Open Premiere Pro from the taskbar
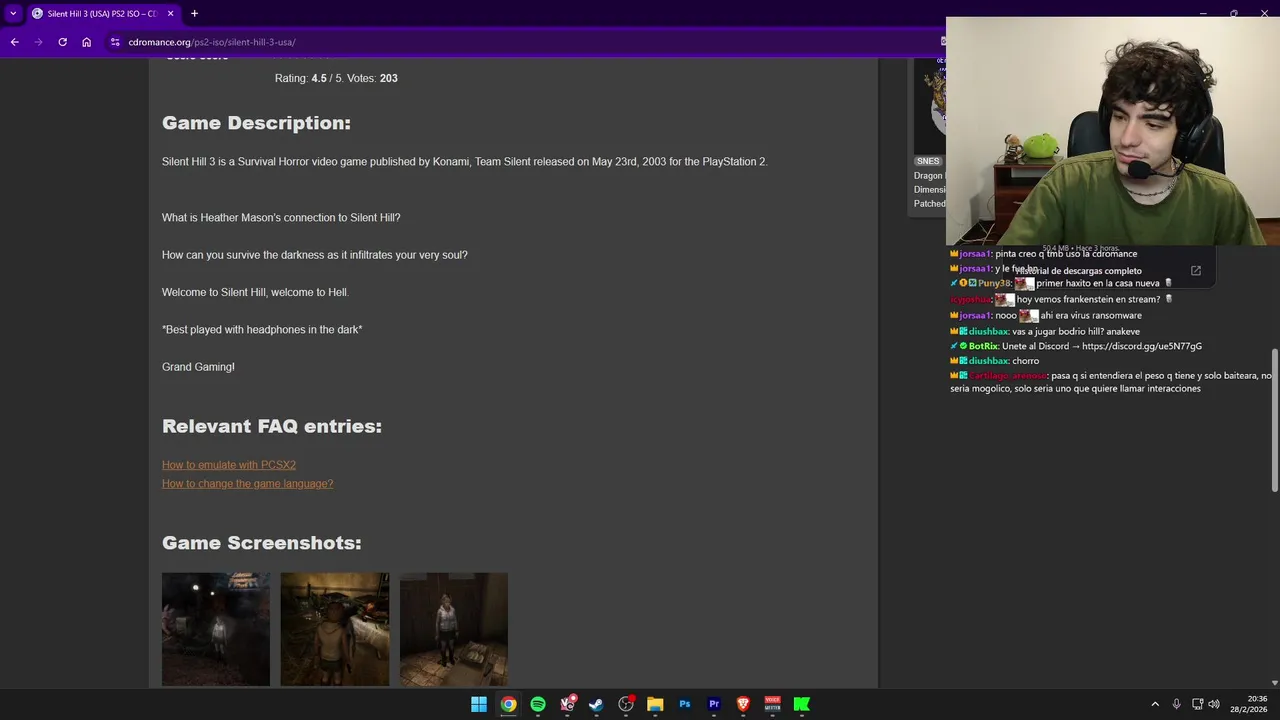This screenshot has height=720, width=1280. tap(714, 704)
